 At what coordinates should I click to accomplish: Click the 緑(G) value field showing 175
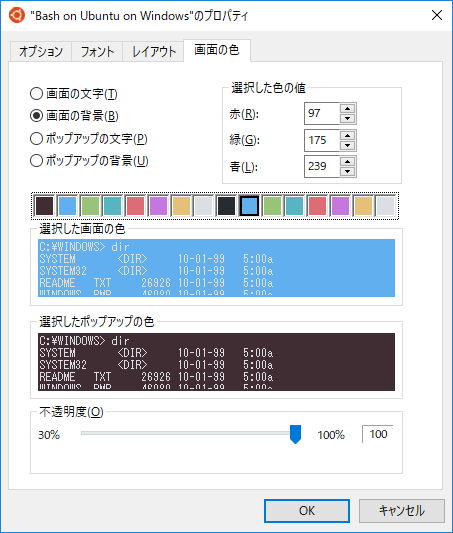coord(322,140)
